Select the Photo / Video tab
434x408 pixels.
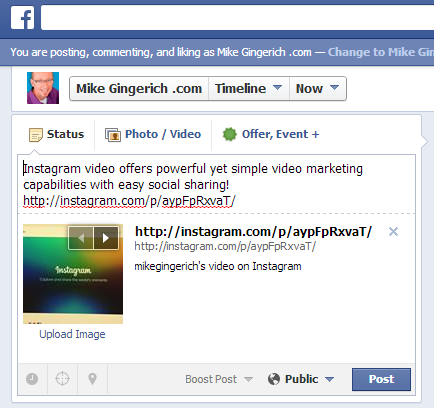point(153,134)
